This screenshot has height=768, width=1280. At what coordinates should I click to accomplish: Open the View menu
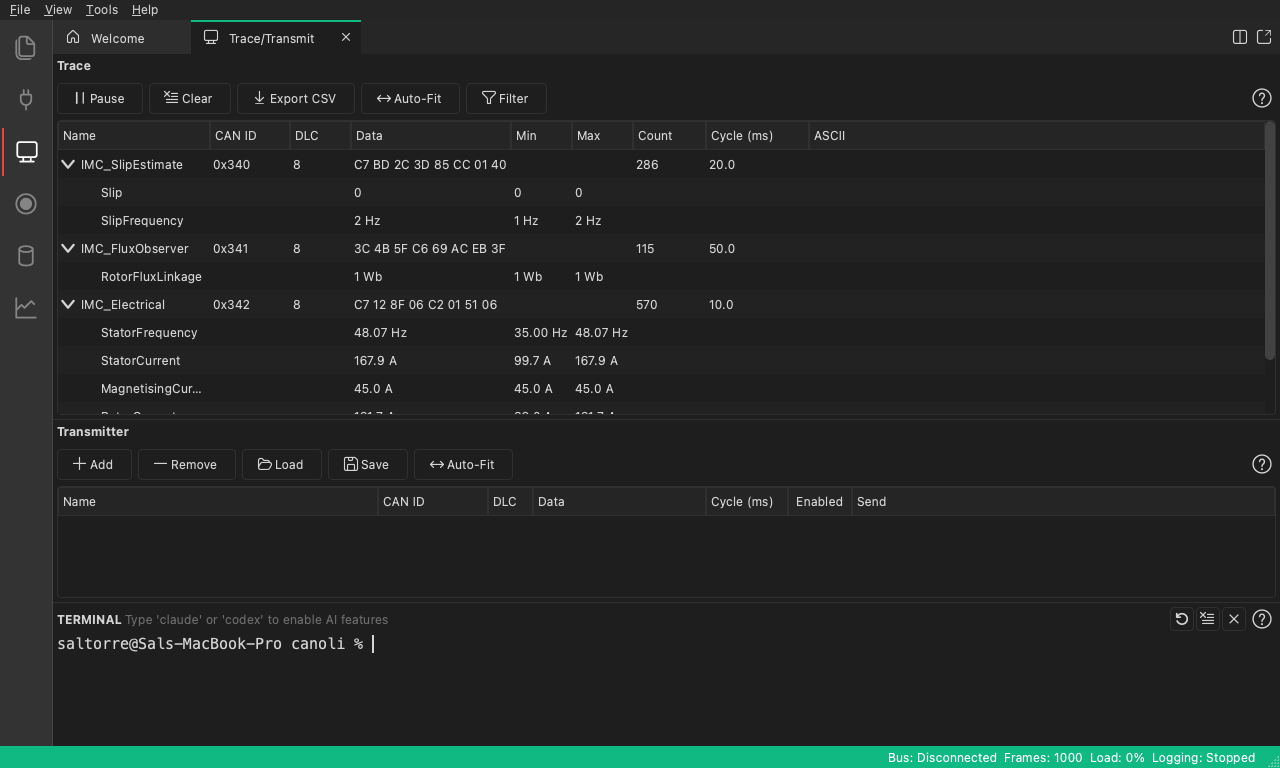coord(58,9)
